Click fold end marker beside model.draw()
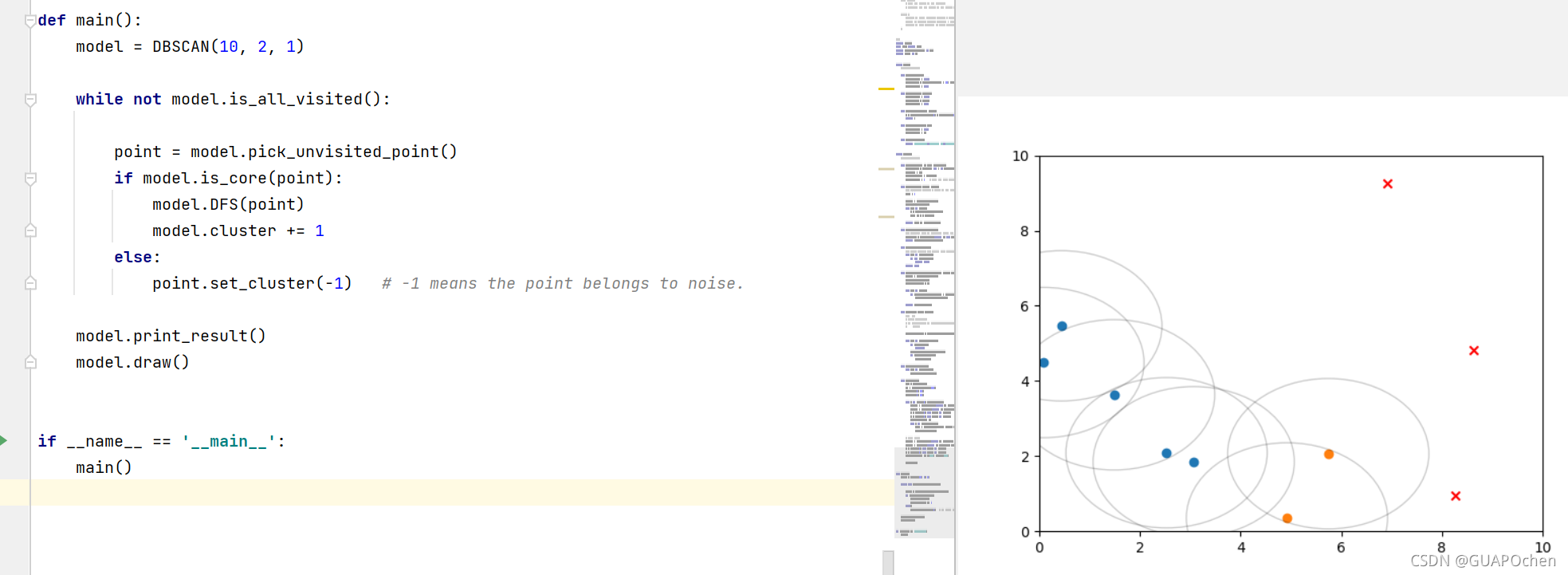The image size is (1568, 575). (x=30, y=362)
